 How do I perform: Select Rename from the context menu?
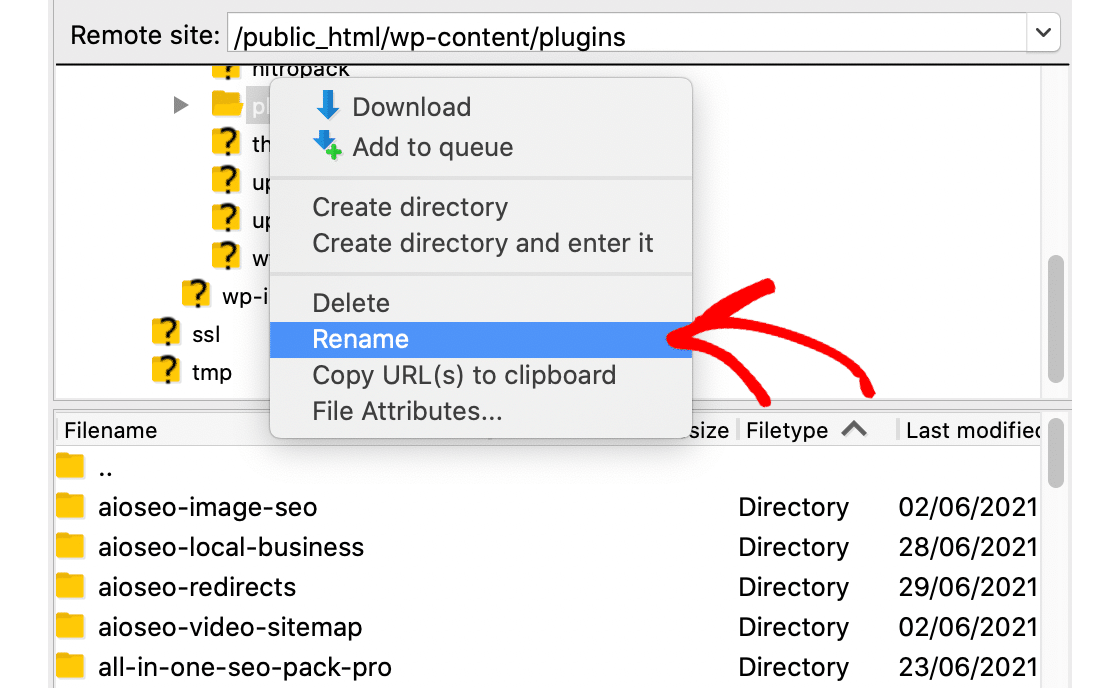[360, 339]
